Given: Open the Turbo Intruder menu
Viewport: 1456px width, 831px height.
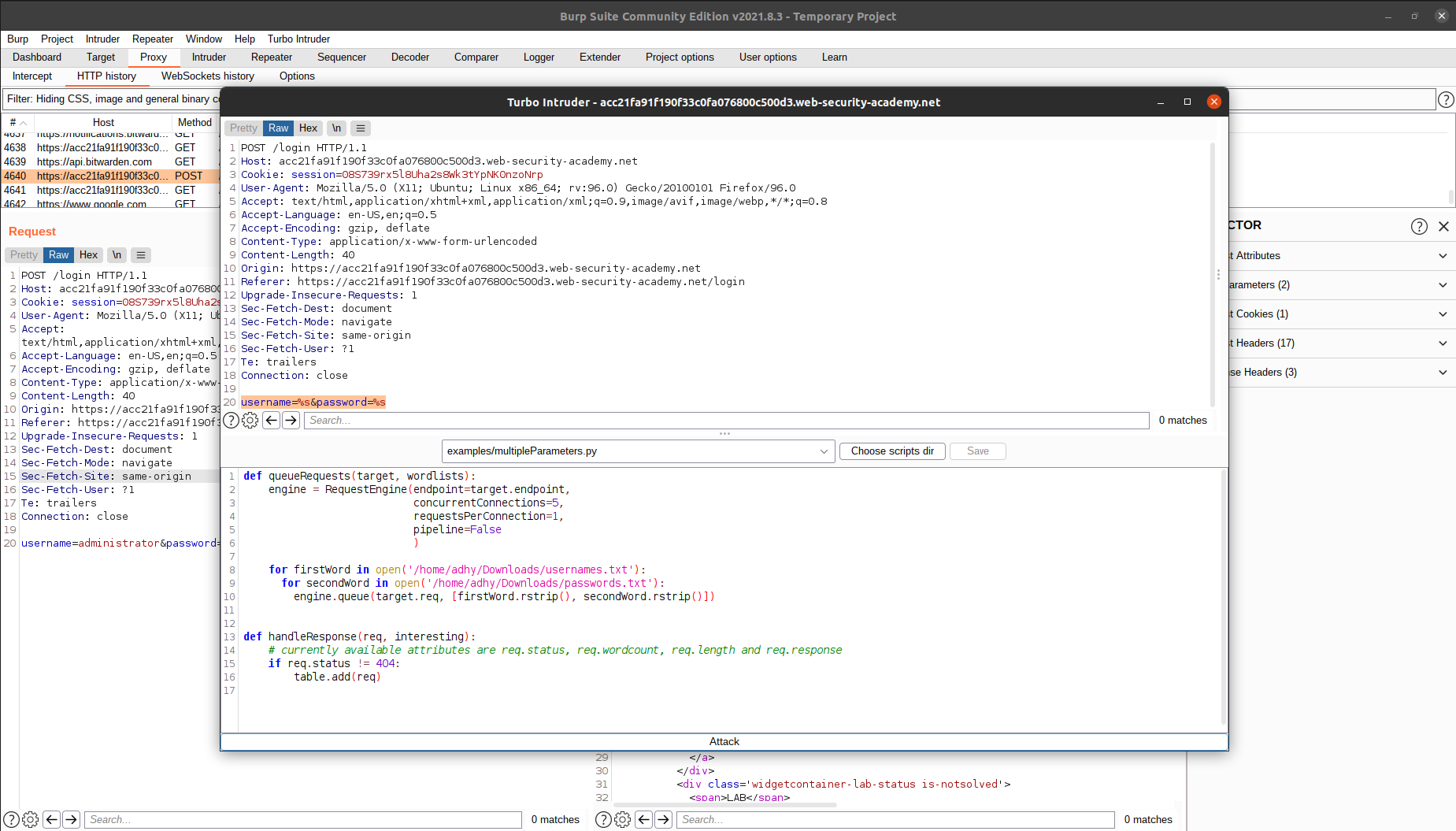Looking at the screenshot, I should [298, 39].
